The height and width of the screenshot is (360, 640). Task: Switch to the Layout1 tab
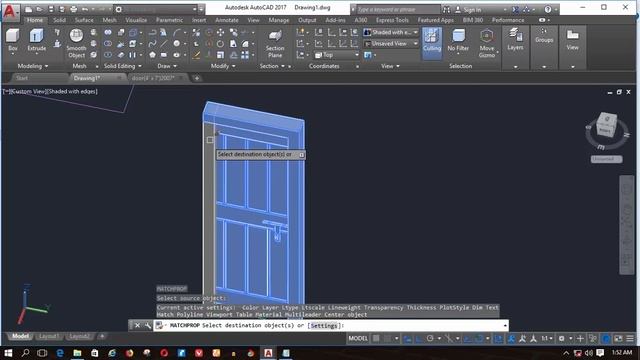pyautogui.click(x=49, y=336)
